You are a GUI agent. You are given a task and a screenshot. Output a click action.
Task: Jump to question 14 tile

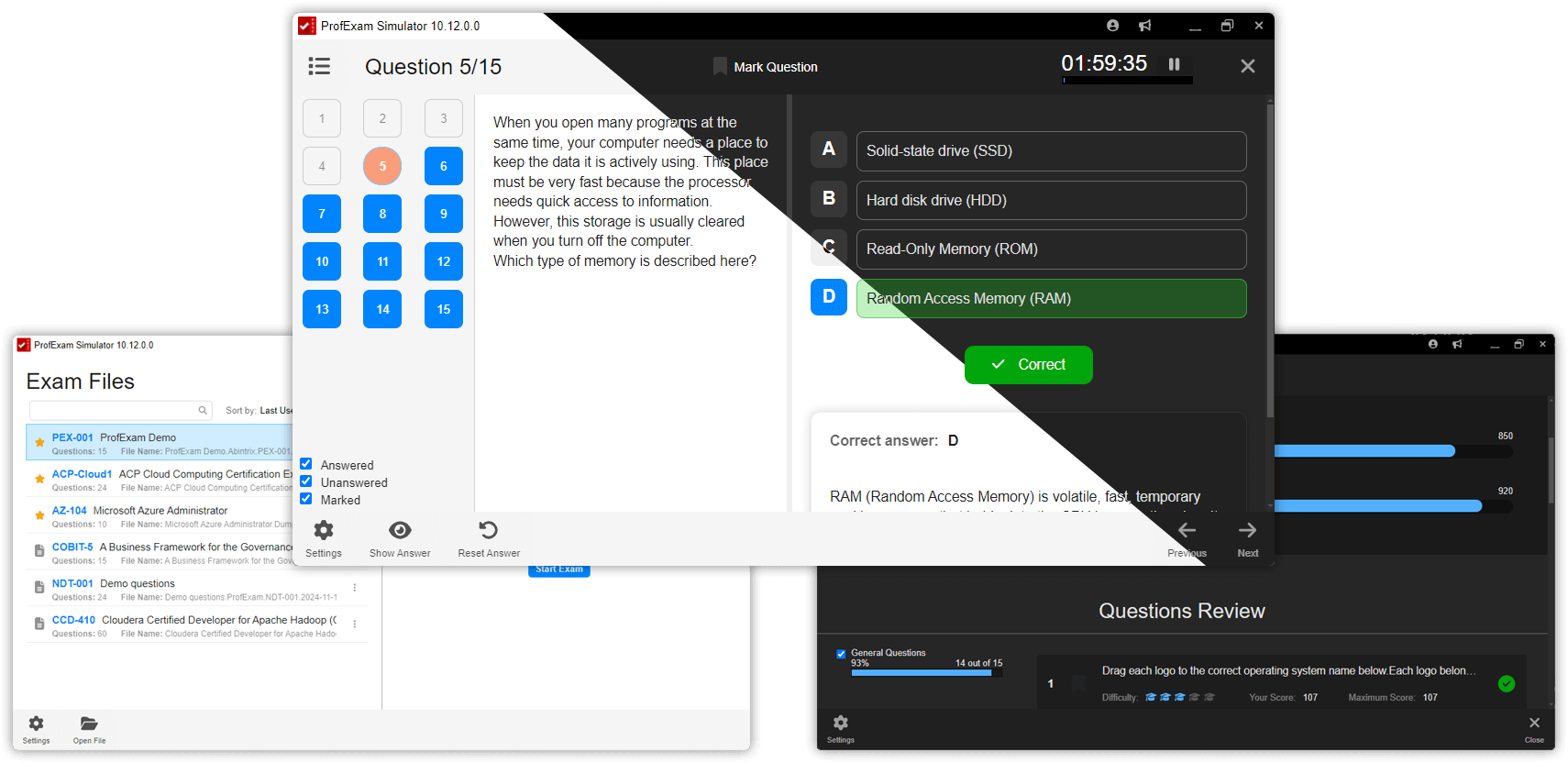[382, 309]
